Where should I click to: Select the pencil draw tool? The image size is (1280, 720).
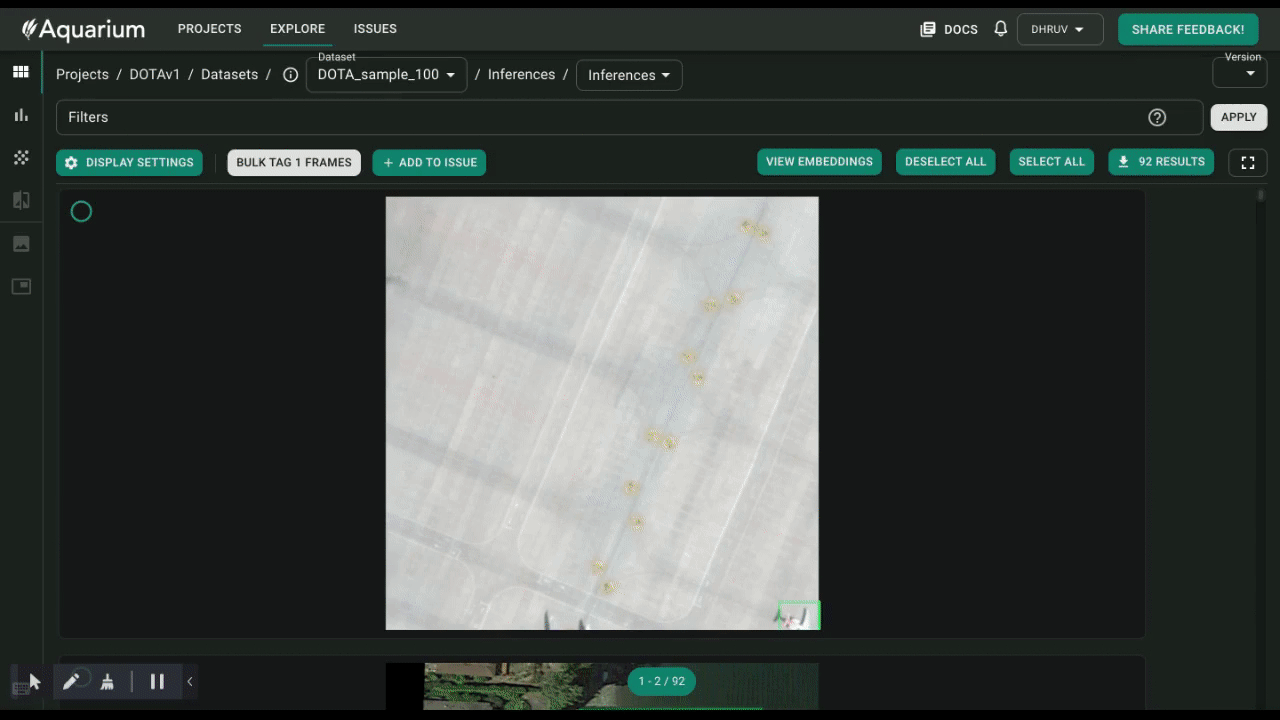[x=71, y=682]
